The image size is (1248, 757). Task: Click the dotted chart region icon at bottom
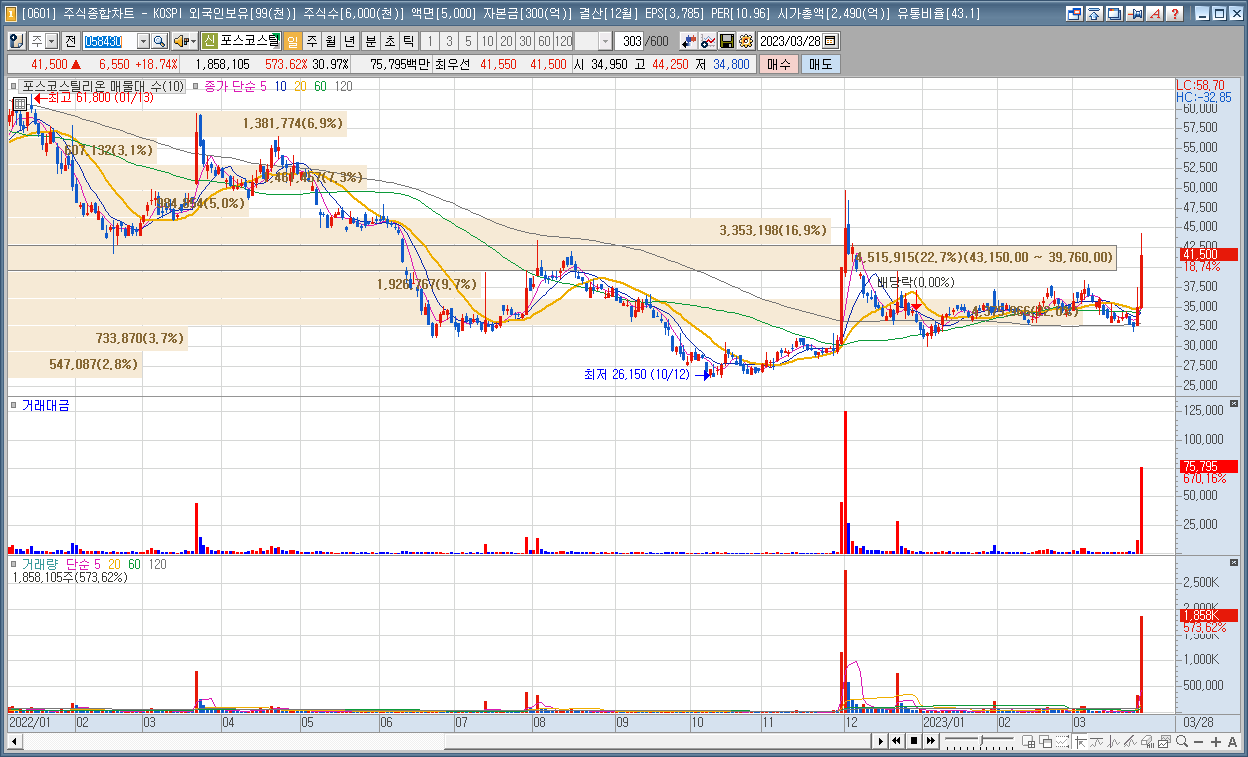pyautogui.click(x=1062, y=741)
